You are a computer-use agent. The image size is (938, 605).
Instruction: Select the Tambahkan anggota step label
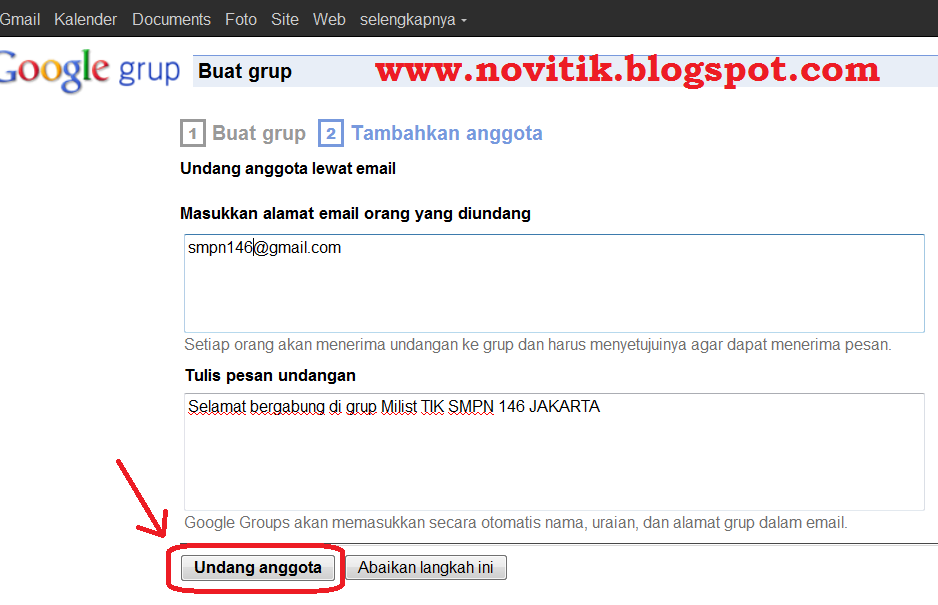[x=447, y=133]
